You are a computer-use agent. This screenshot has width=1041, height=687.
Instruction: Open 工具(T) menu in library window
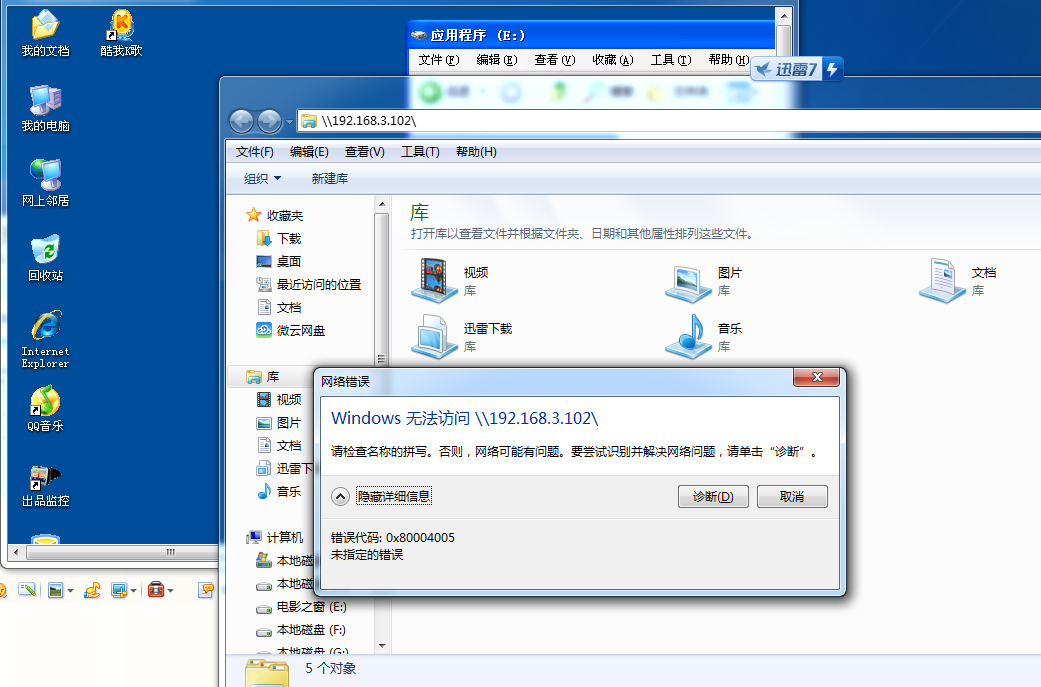420,152
